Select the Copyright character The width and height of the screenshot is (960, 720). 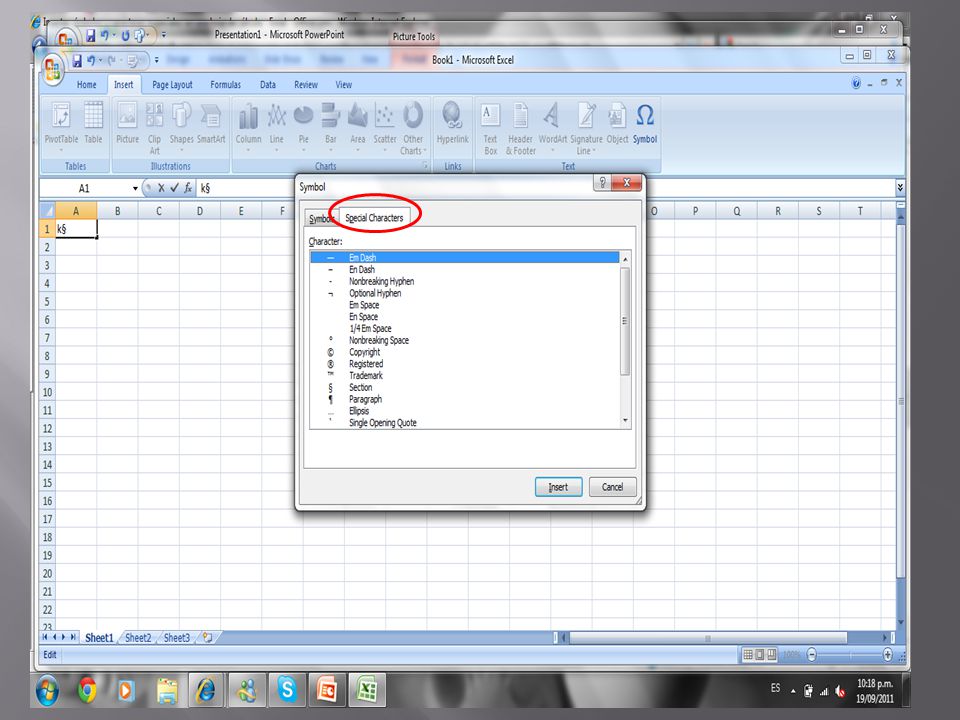pyautogui.click(x=465, y=352)
